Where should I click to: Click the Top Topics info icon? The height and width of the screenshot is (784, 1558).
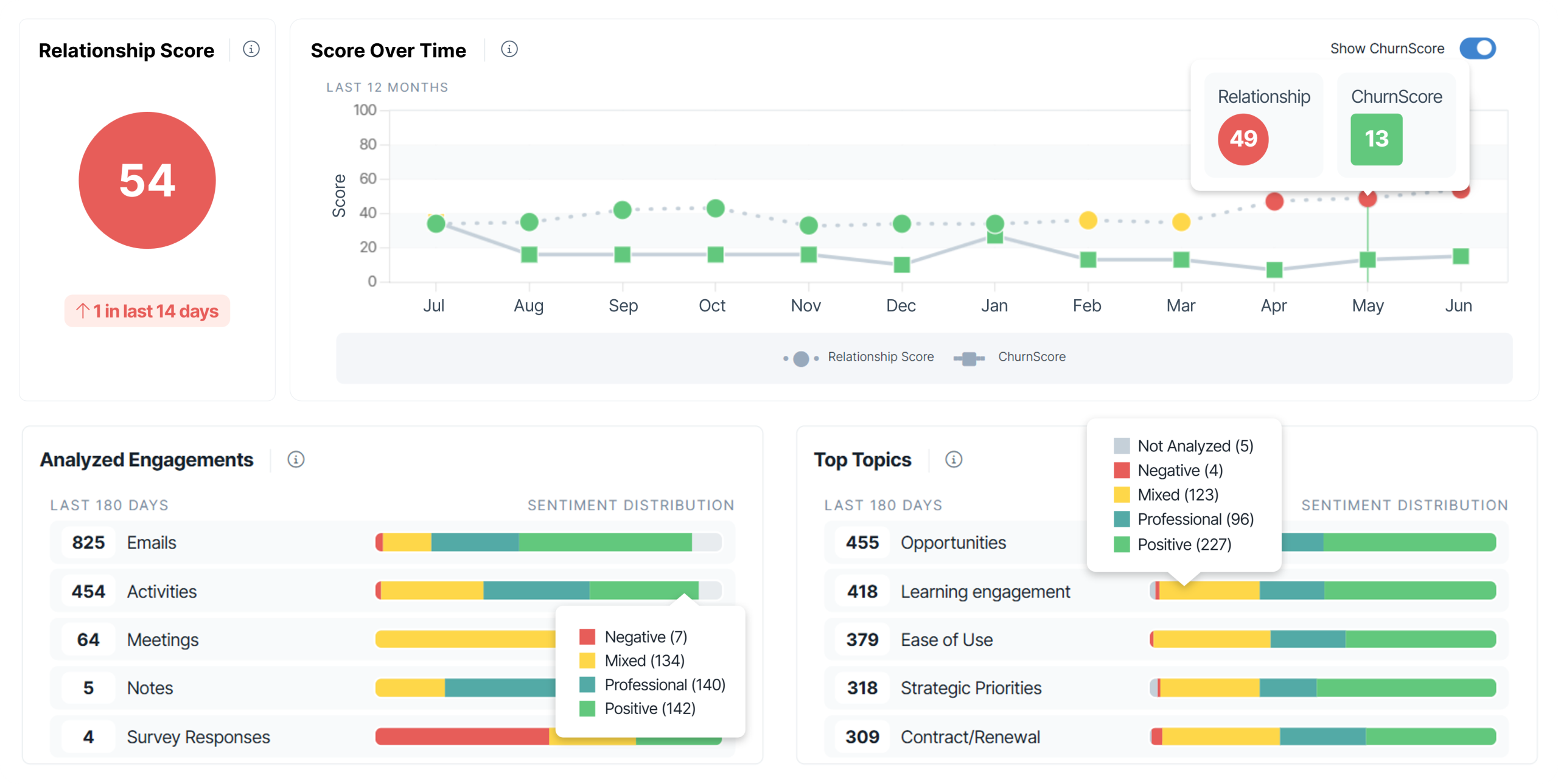pyautogui.click(x=954, y=460)
